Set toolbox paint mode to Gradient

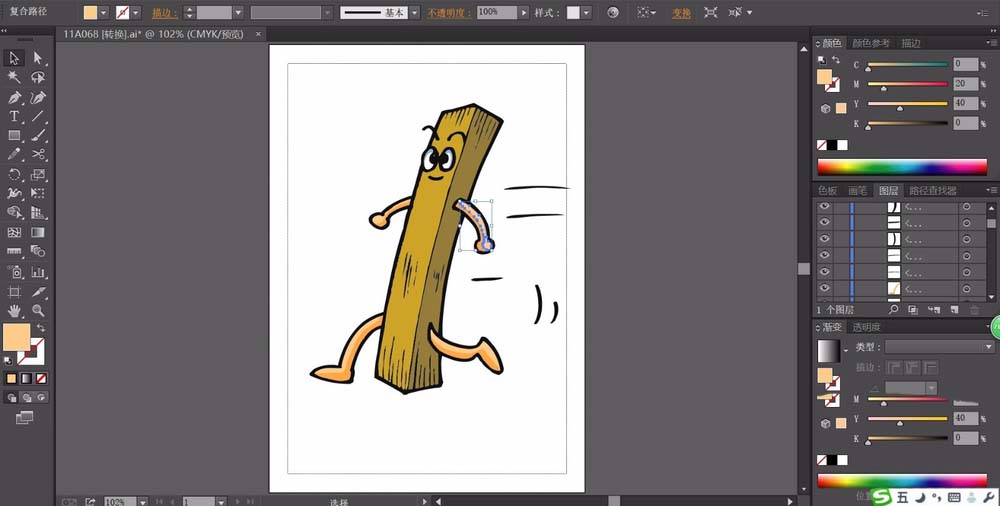(x=26, y=378)
